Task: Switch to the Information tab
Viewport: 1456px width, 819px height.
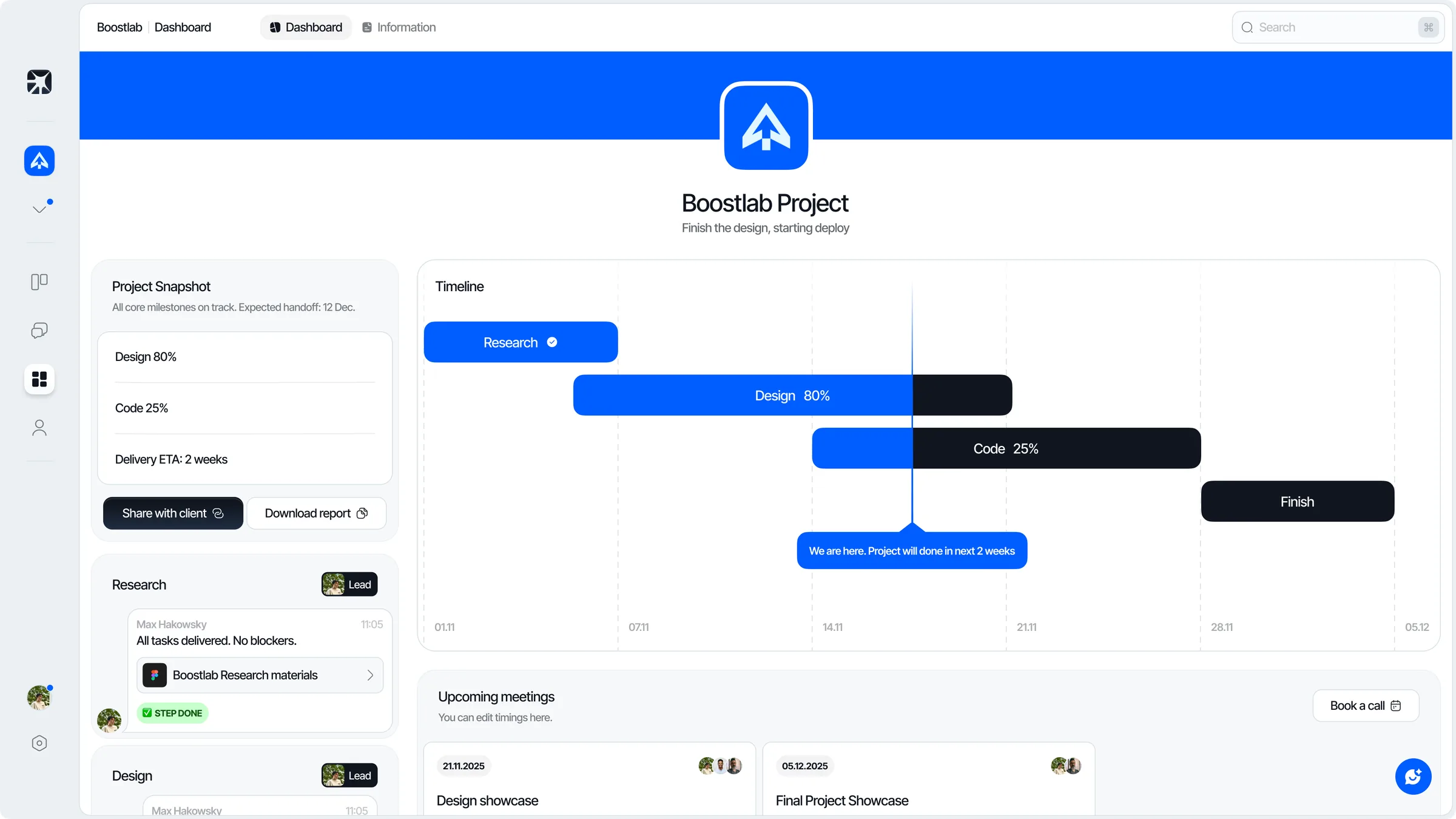Action: click(399, 27)
